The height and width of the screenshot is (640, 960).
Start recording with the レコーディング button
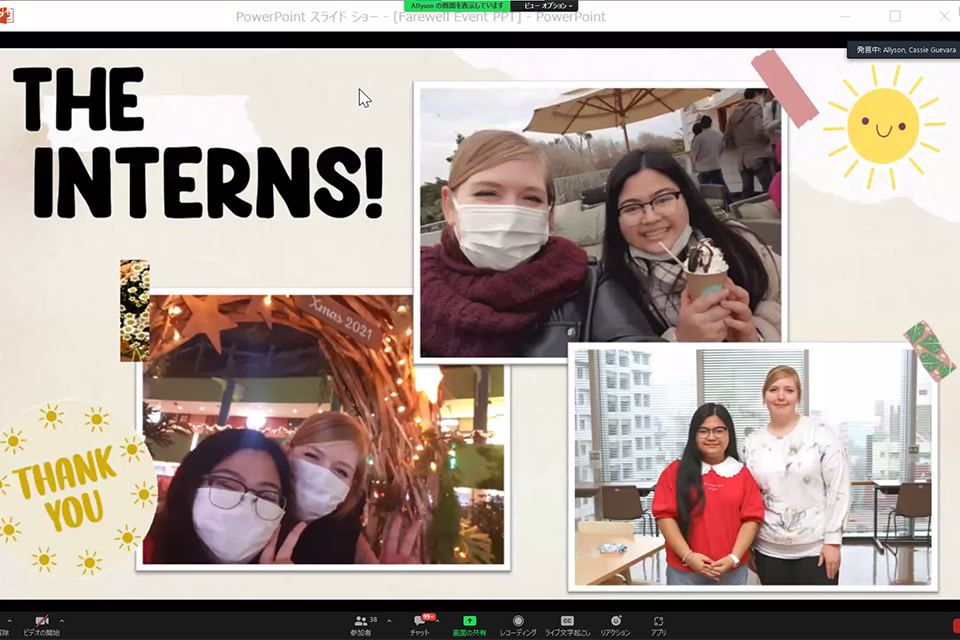click(x=518, y=625)
